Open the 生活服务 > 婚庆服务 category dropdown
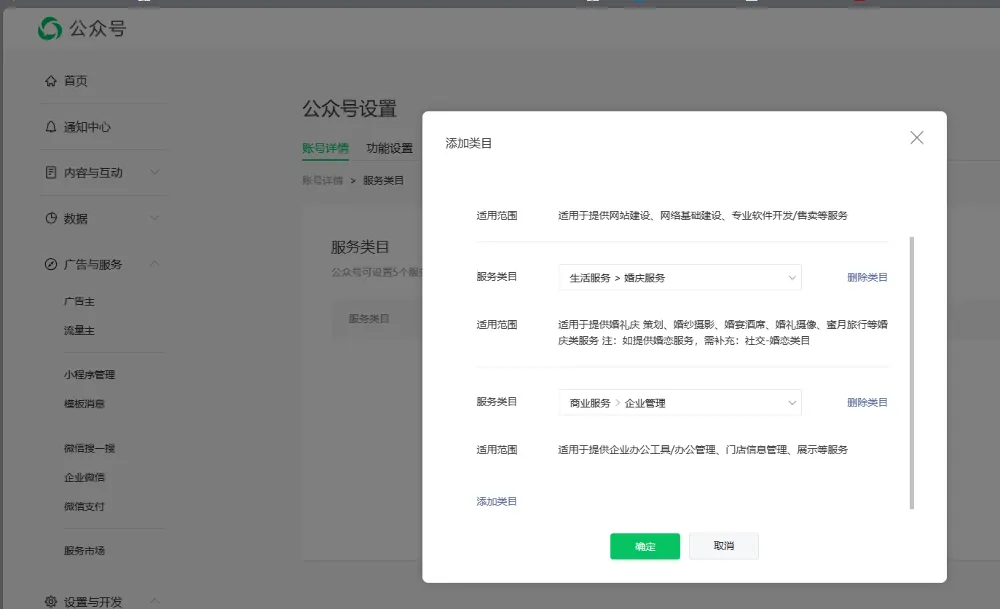Image resolution: width=1000 pixels, height=609 pixels. (679, 278)
